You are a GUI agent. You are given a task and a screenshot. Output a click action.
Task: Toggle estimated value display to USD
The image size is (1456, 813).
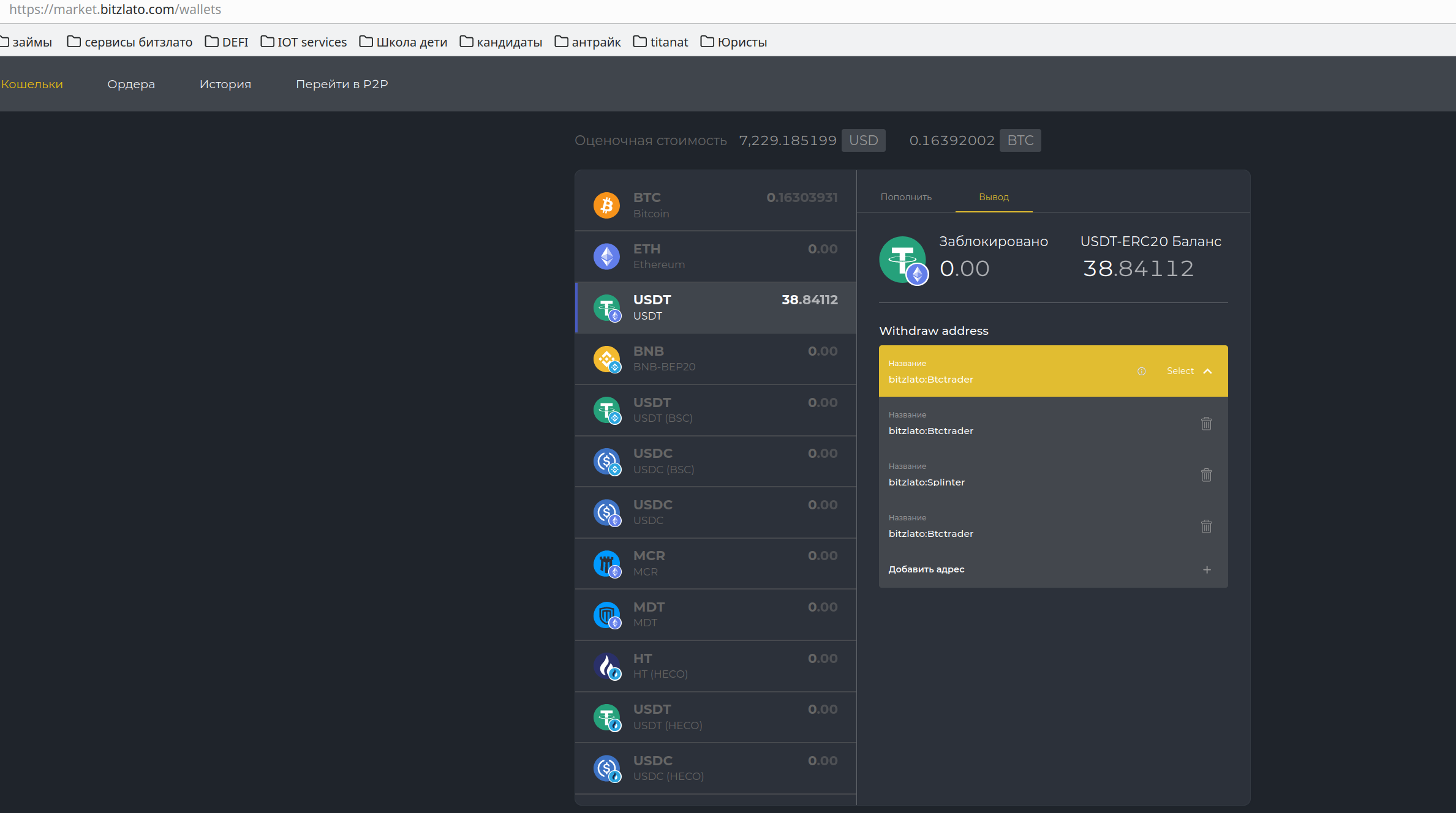[863, 140]
